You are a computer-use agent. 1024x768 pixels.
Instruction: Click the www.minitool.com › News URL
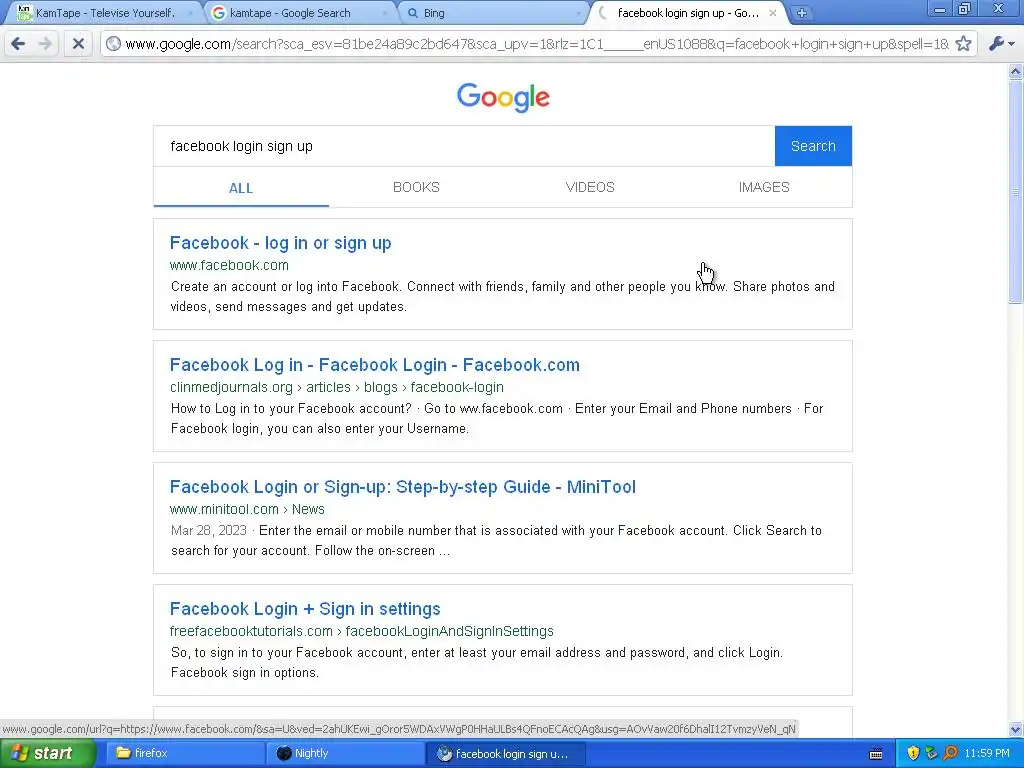pyautogui.click(x=247, y=509)
